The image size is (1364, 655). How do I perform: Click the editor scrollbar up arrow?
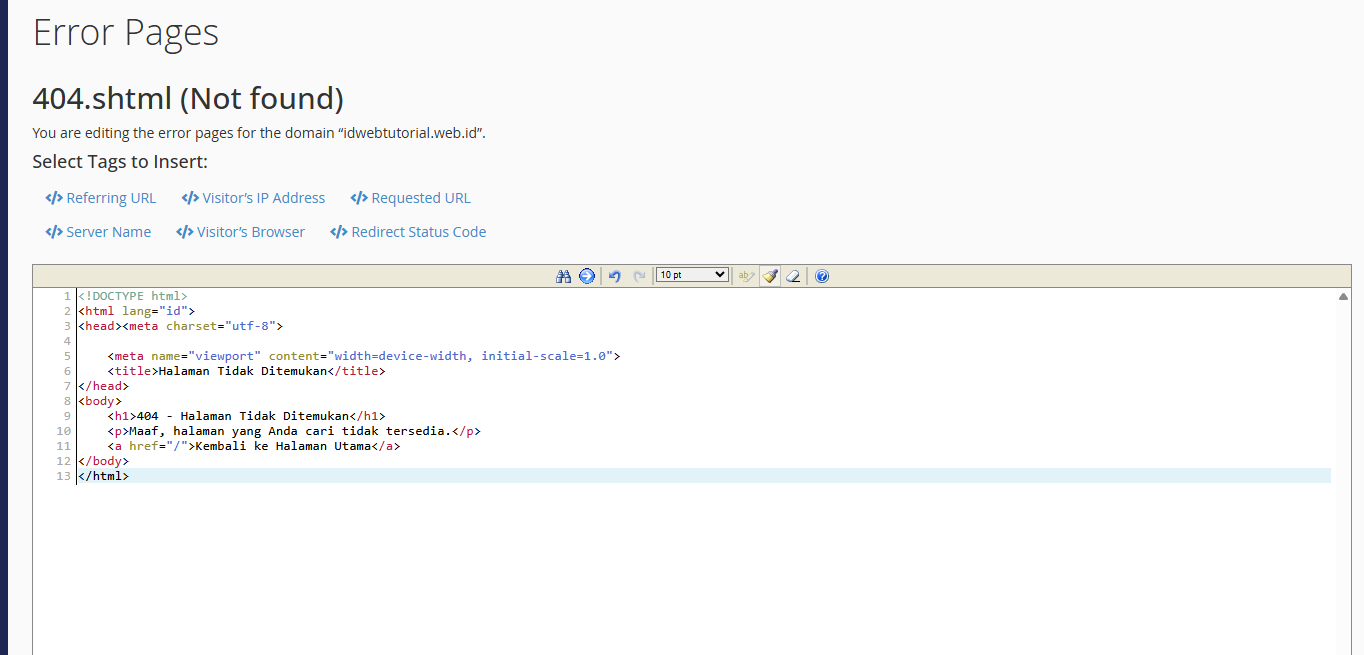(x=1343, y=297)
